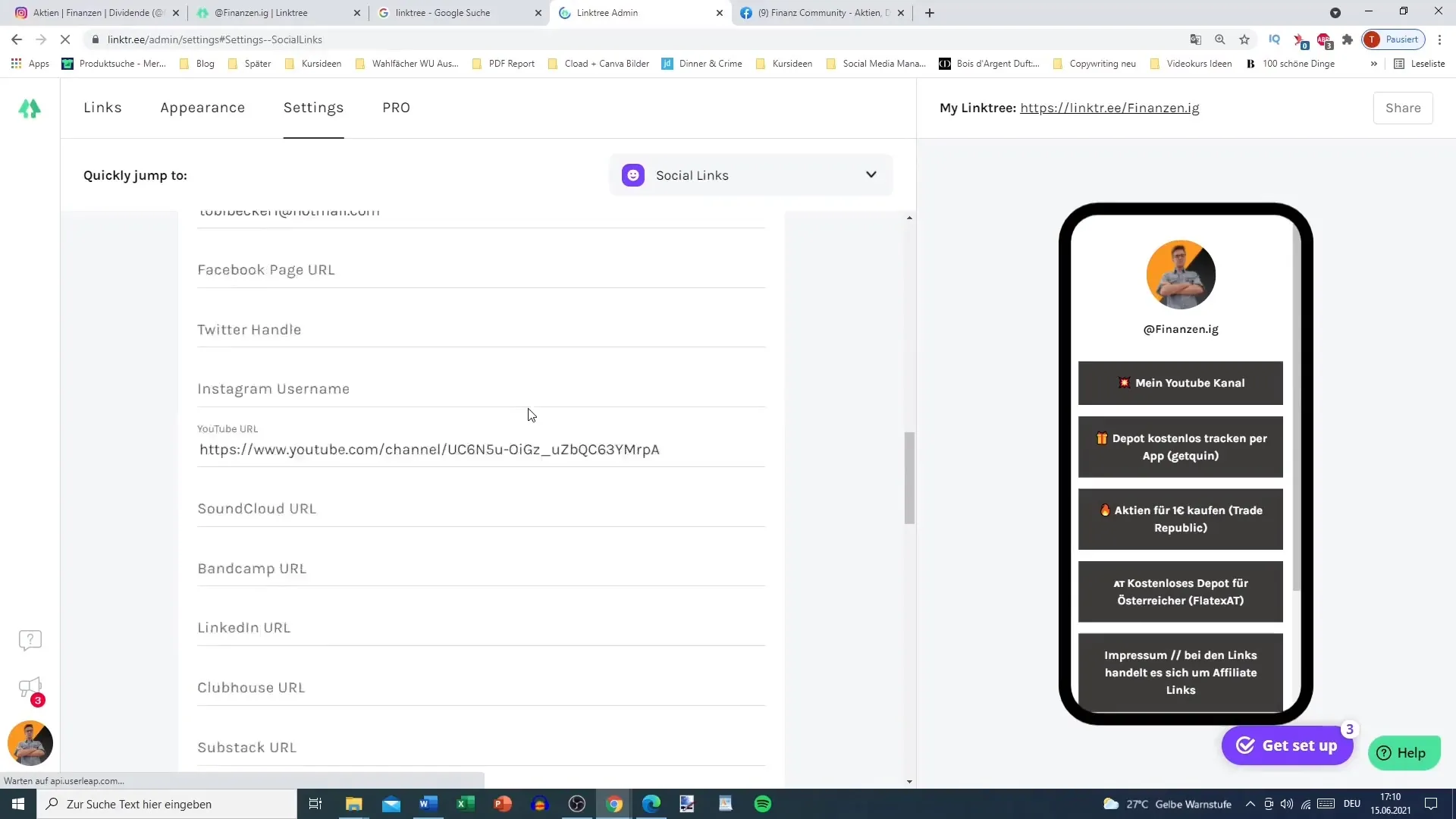Viewport: 1456px width, 819px height.
Task: Open the announcements megaphone icon
Action: [30, 689]
